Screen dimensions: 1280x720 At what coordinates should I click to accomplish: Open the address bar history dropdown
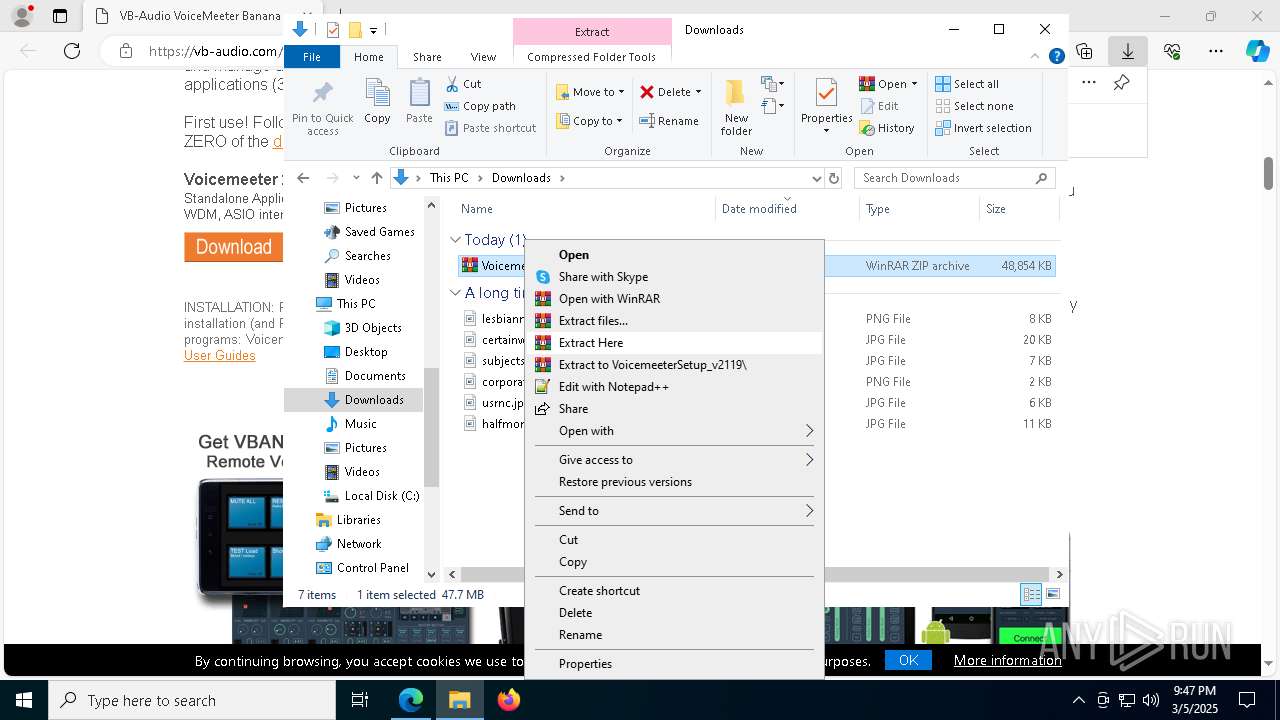click(x=816, y=178)
